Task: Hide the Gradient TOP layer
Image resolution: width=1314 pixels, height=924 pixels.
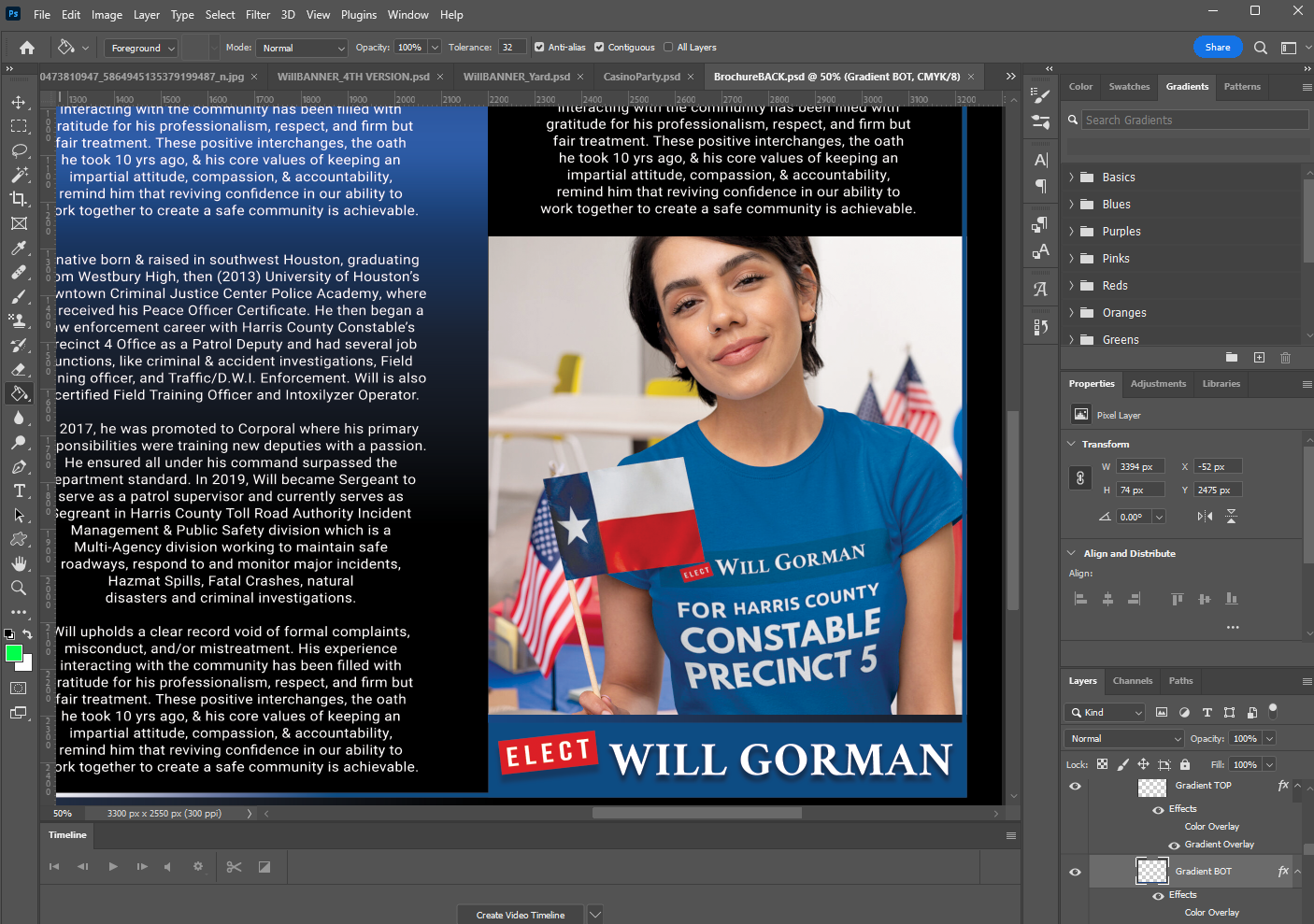Action: [1075, 786]
